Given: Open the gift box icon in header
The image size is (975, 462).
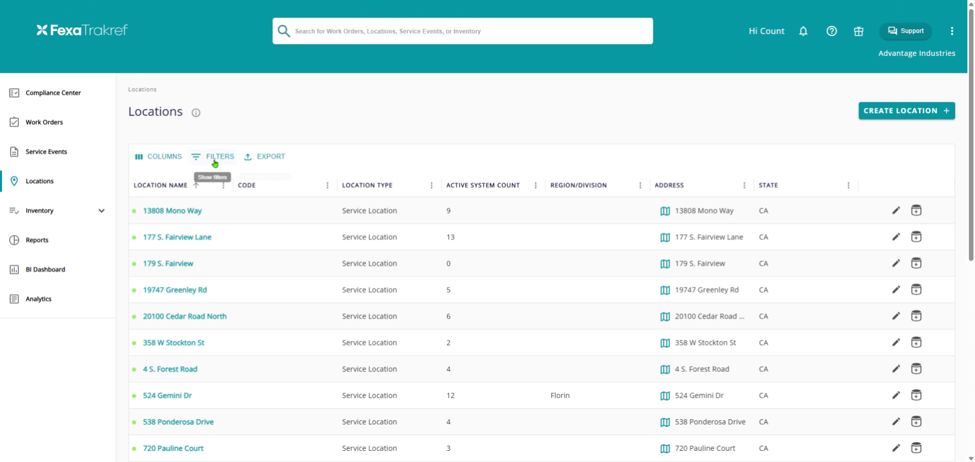Looking at the screenshot, I should tap(859, 31).
